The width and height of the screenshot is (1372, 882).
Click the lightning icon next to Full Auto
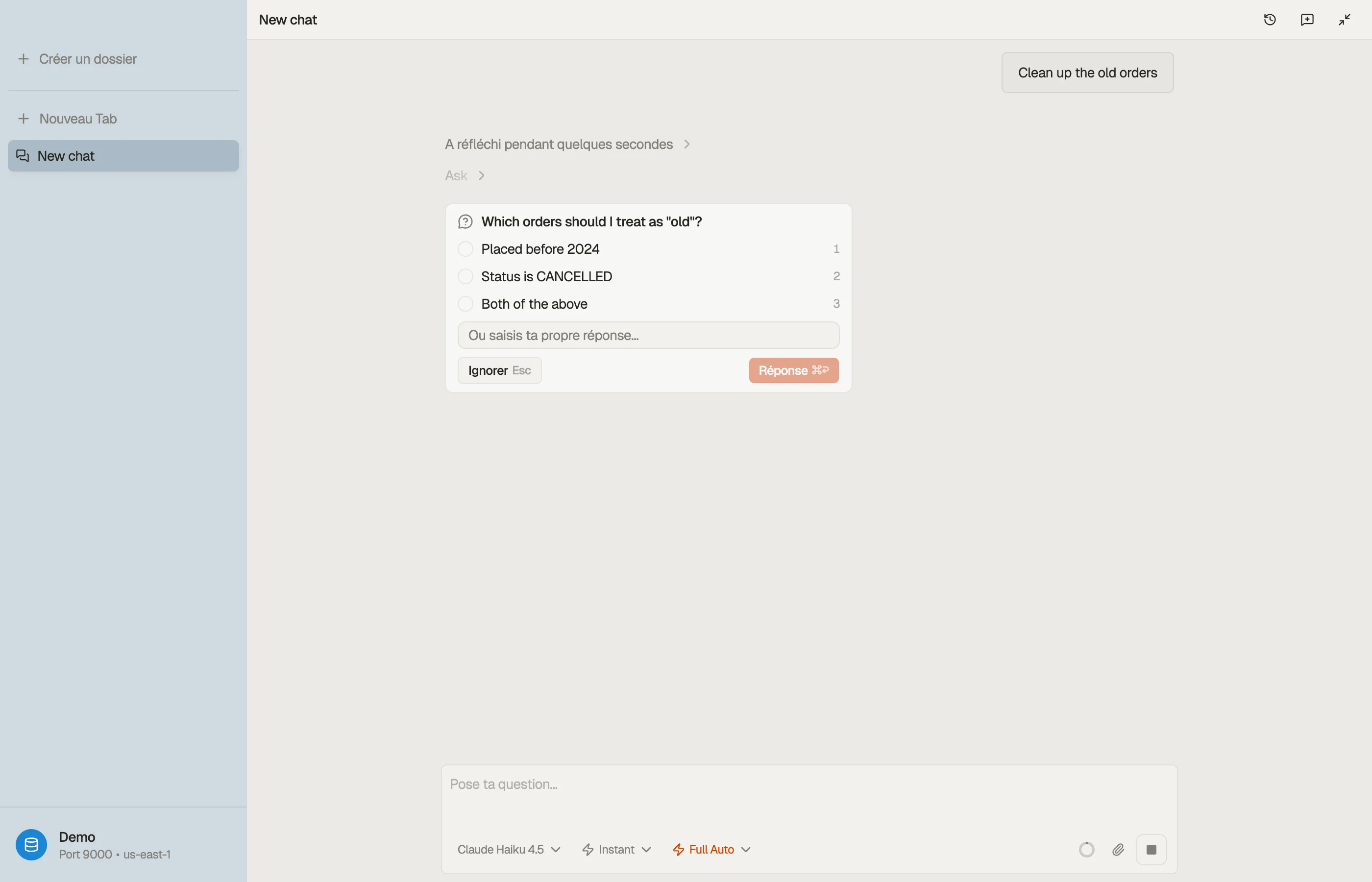(678, 849)
